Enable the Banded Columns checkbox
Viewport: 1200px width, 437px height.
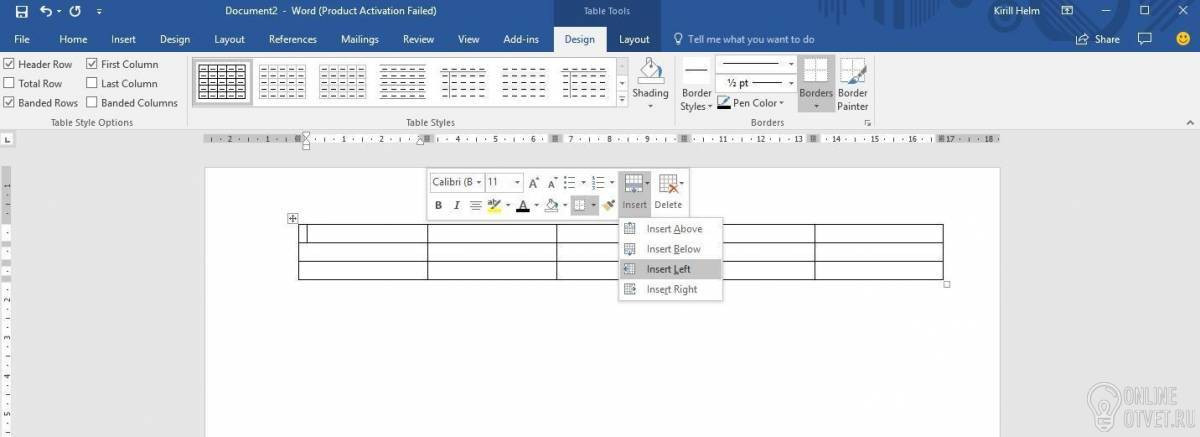[92, 102]
